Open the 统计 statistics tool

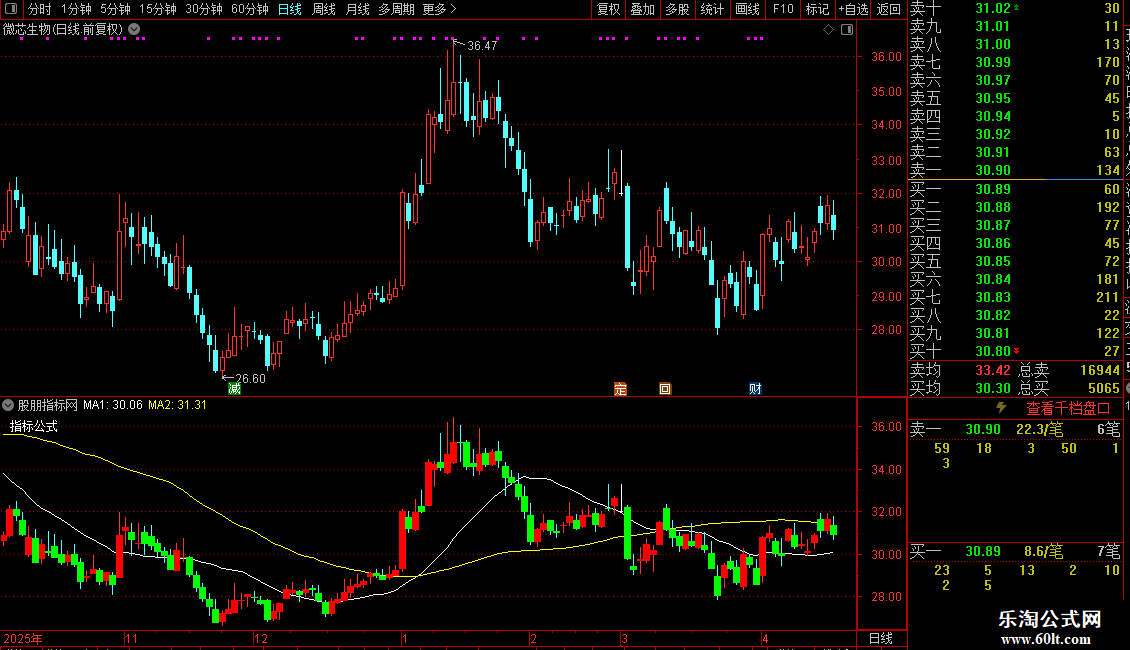712,9
